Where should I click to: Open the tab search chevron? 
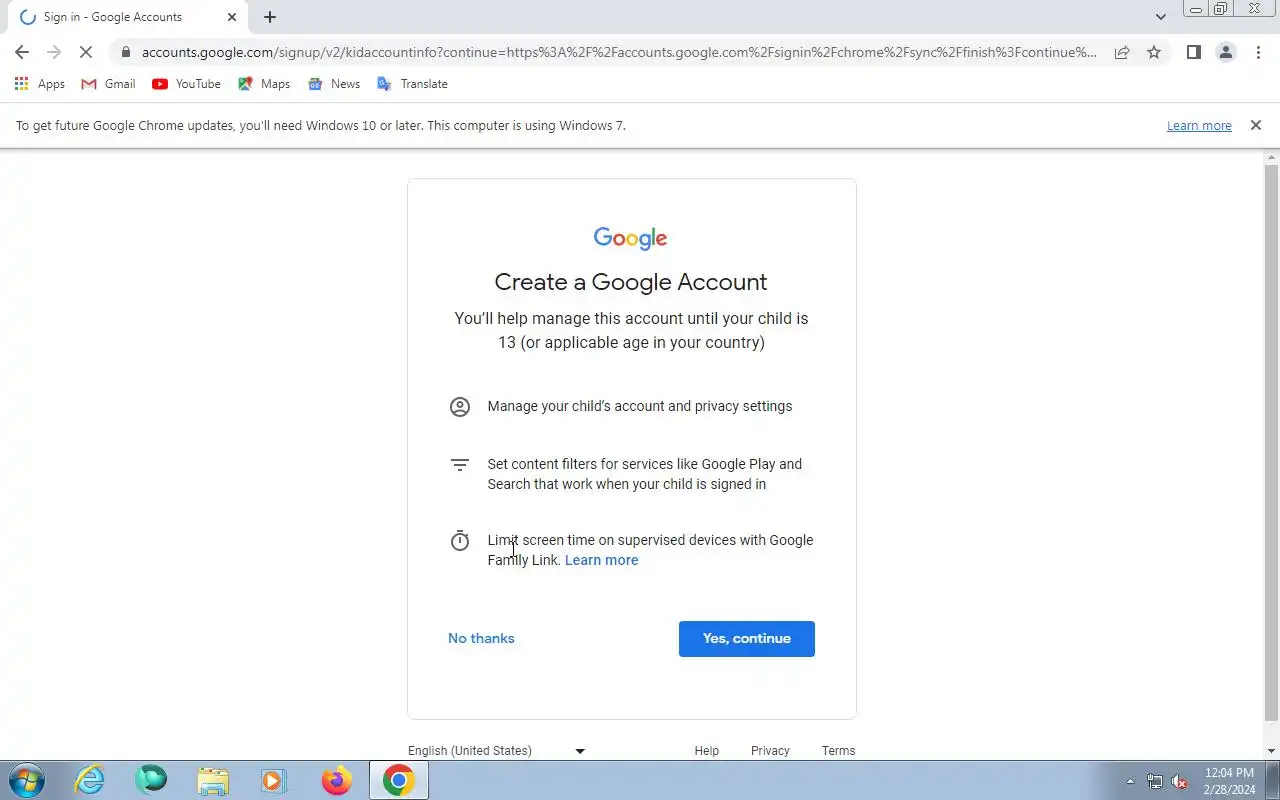[x=1160, y=17]
